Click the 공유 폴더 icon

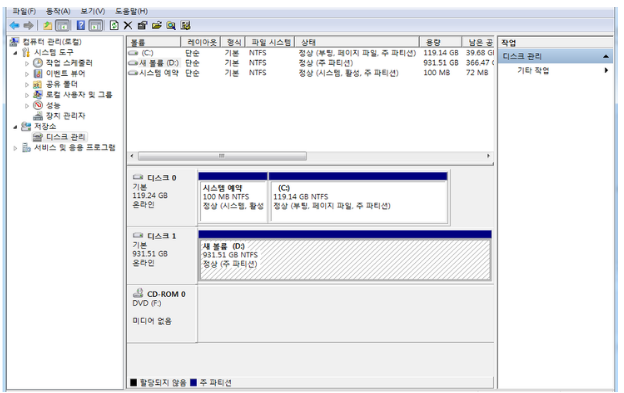tap(37, 84)
